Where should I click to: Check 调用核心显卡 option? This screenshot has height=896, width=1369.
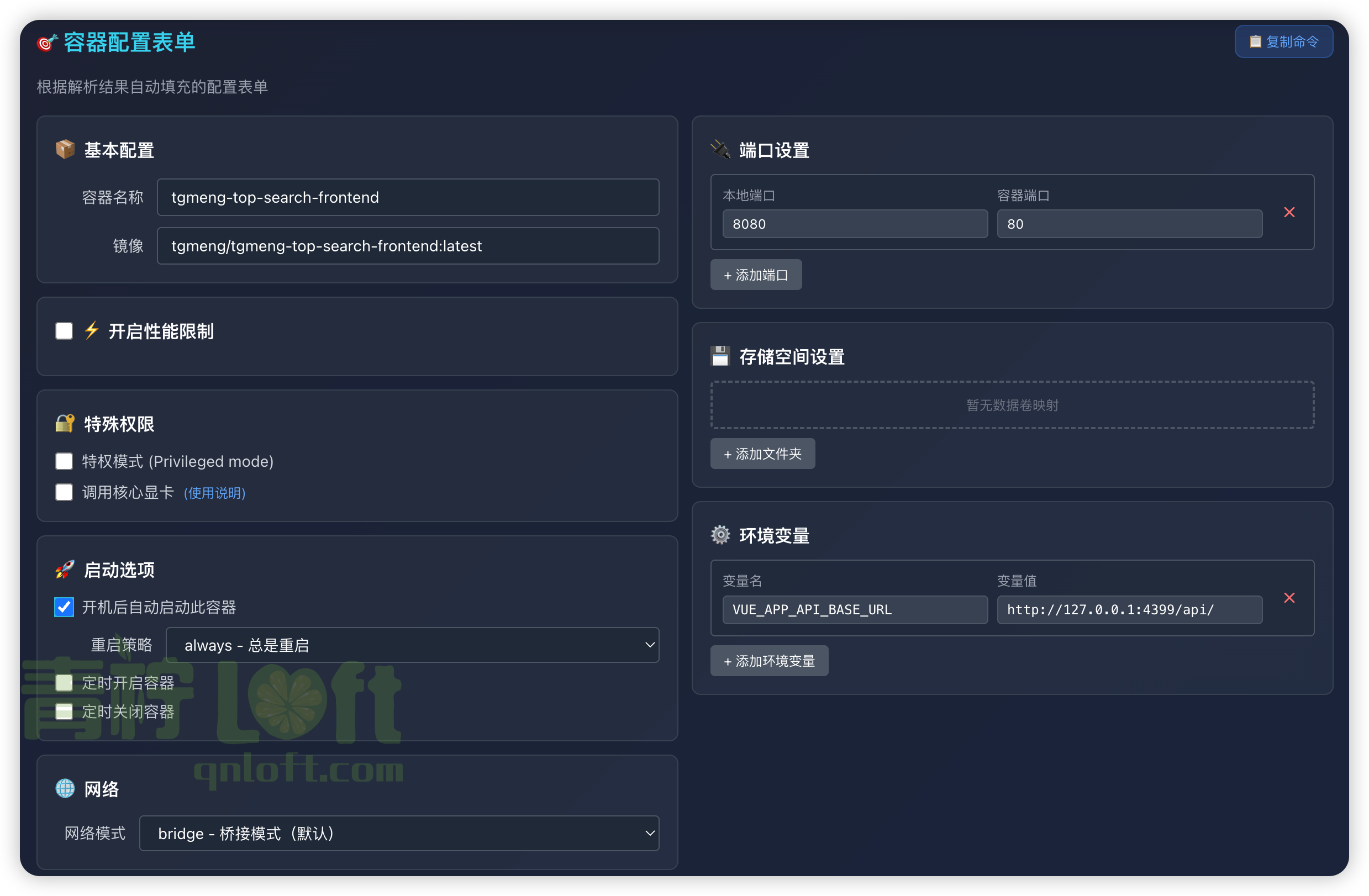click(x=64, y=492)
